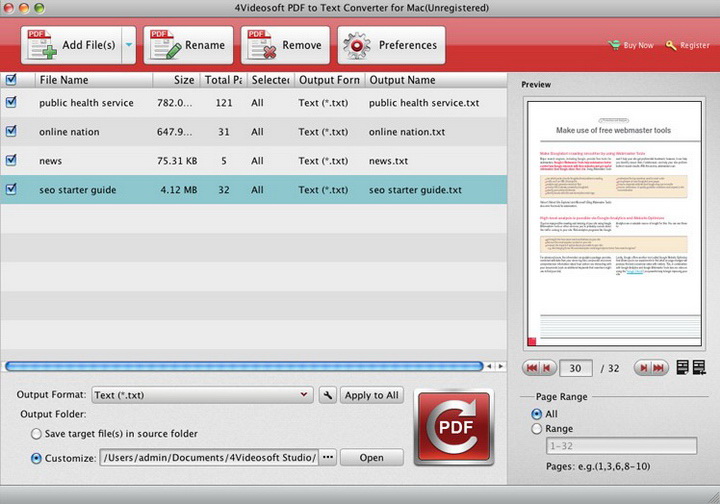Uncheck the online nation file checkbox
The height and width of the screenshot is (504, 720).
(x=11, y=131)
